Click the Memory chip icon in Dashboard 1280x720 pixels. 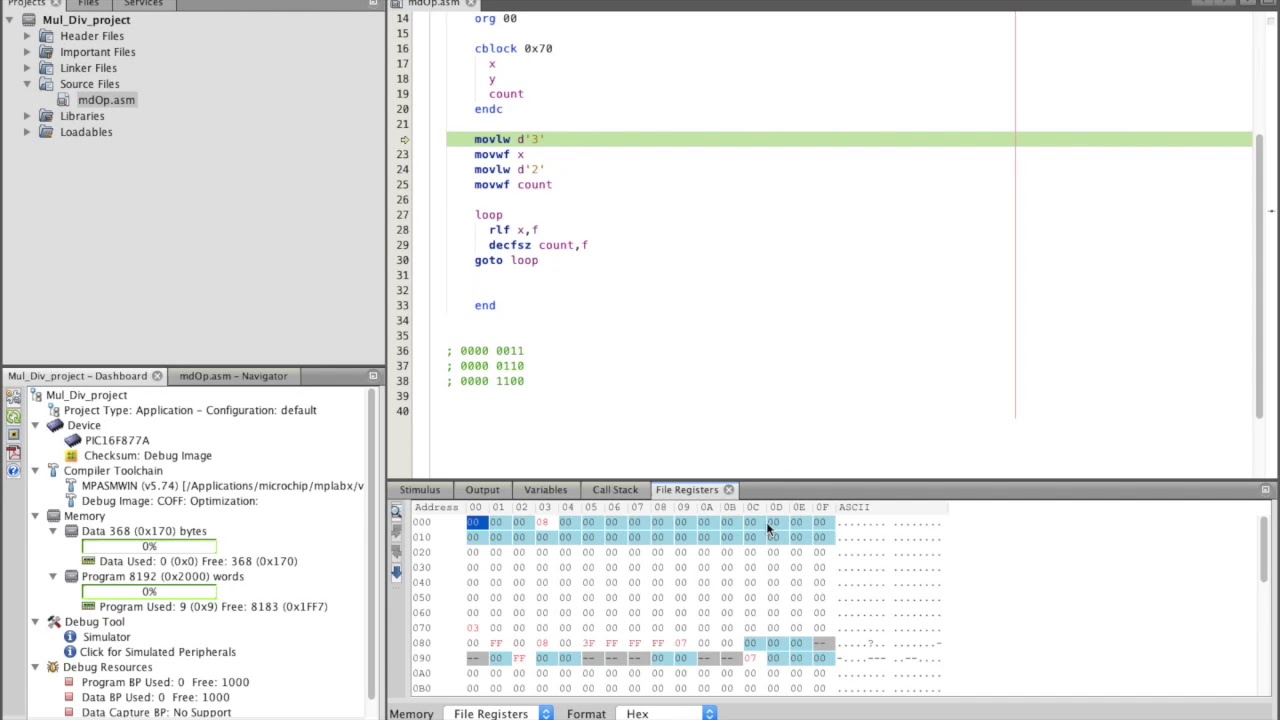(x=54, y=516)
